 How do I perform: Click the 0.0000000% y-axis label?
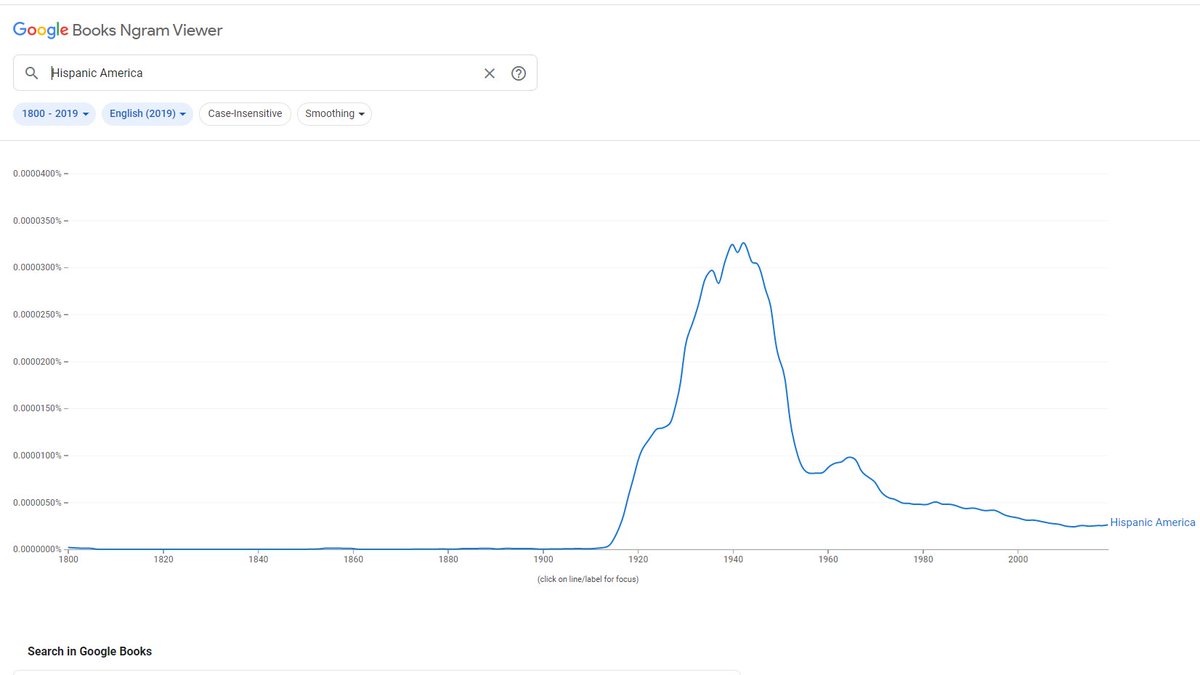point(37,550)
